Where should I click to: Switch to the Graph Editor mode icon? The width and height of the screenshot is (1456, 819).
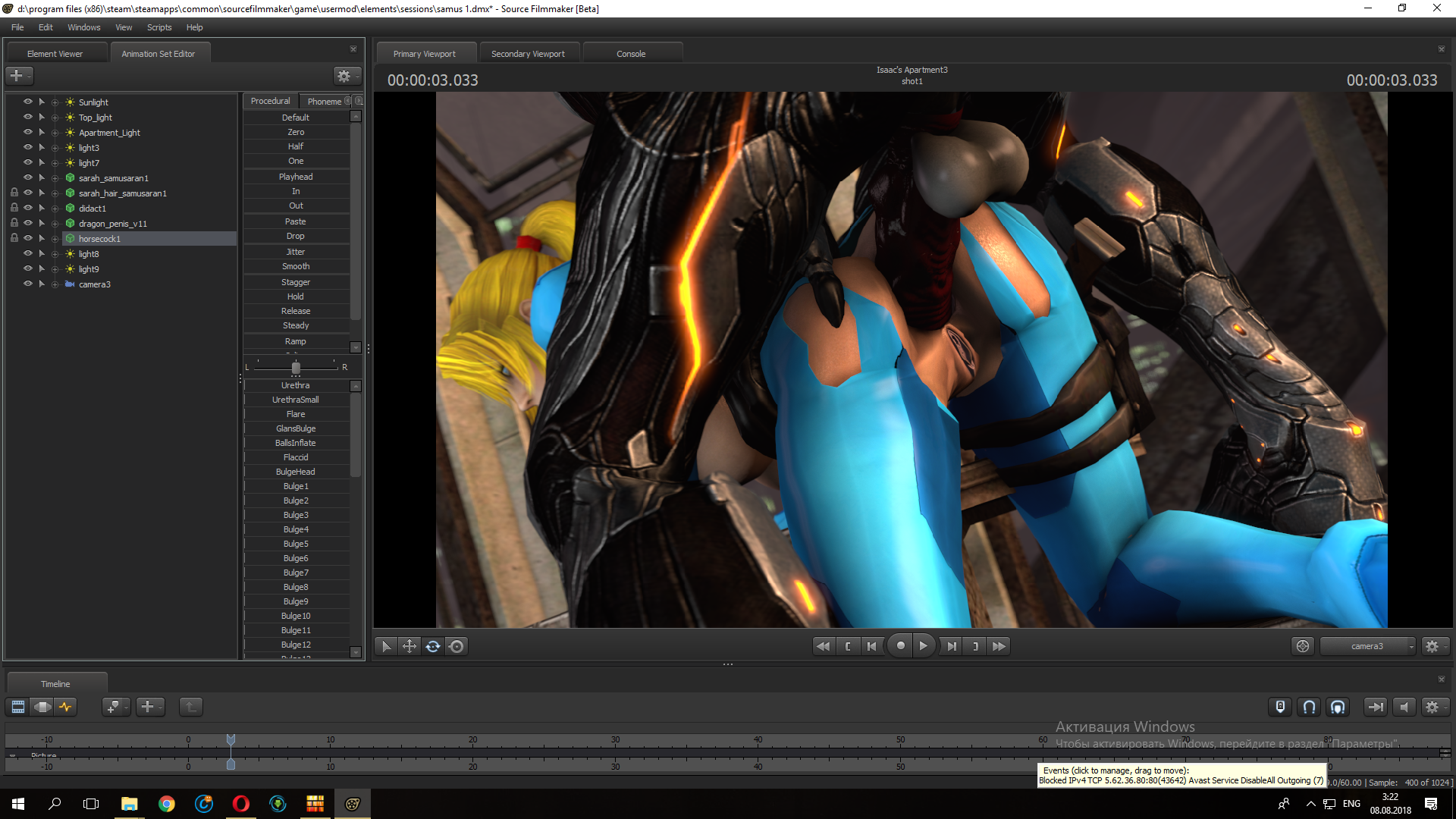(66, 707)
